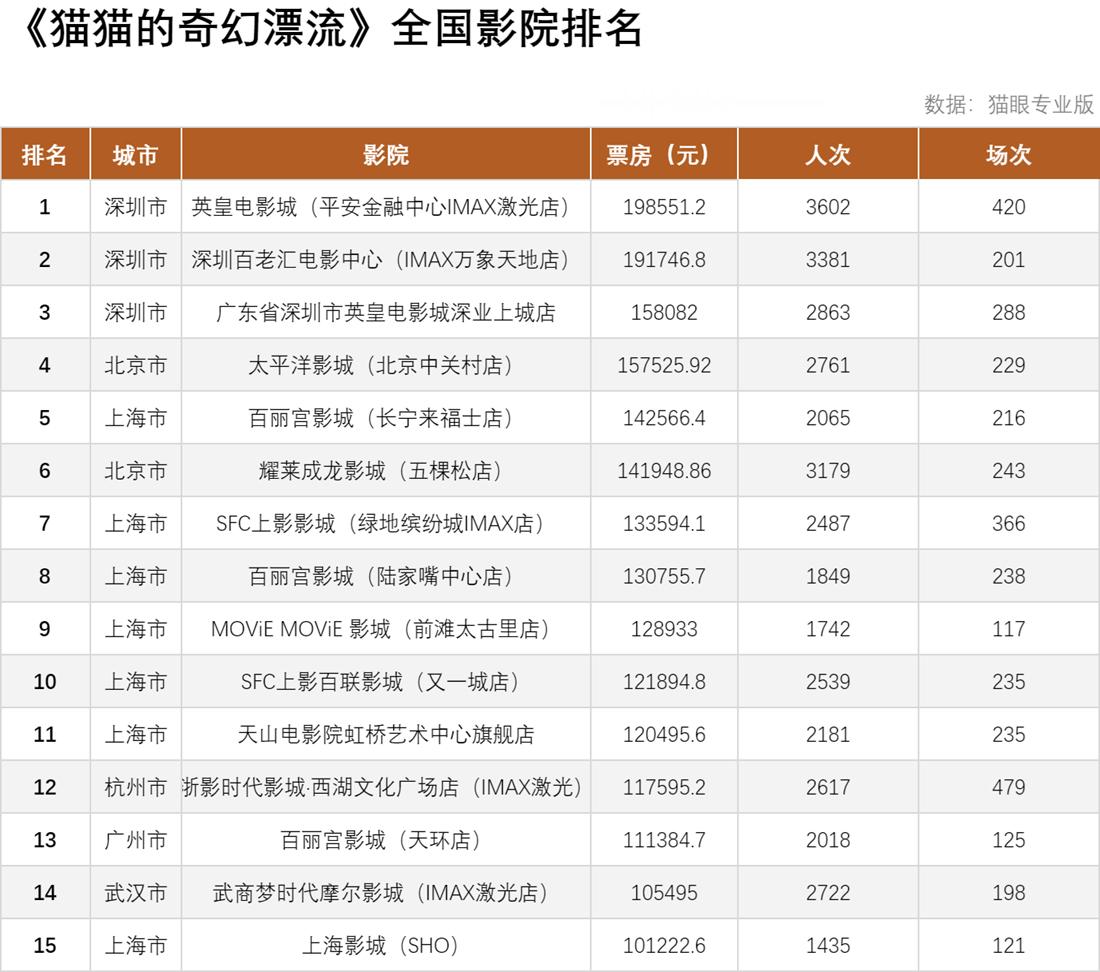Click box office value 128933
Screen dimensions: 1100x972
click(x=664, y=629)
